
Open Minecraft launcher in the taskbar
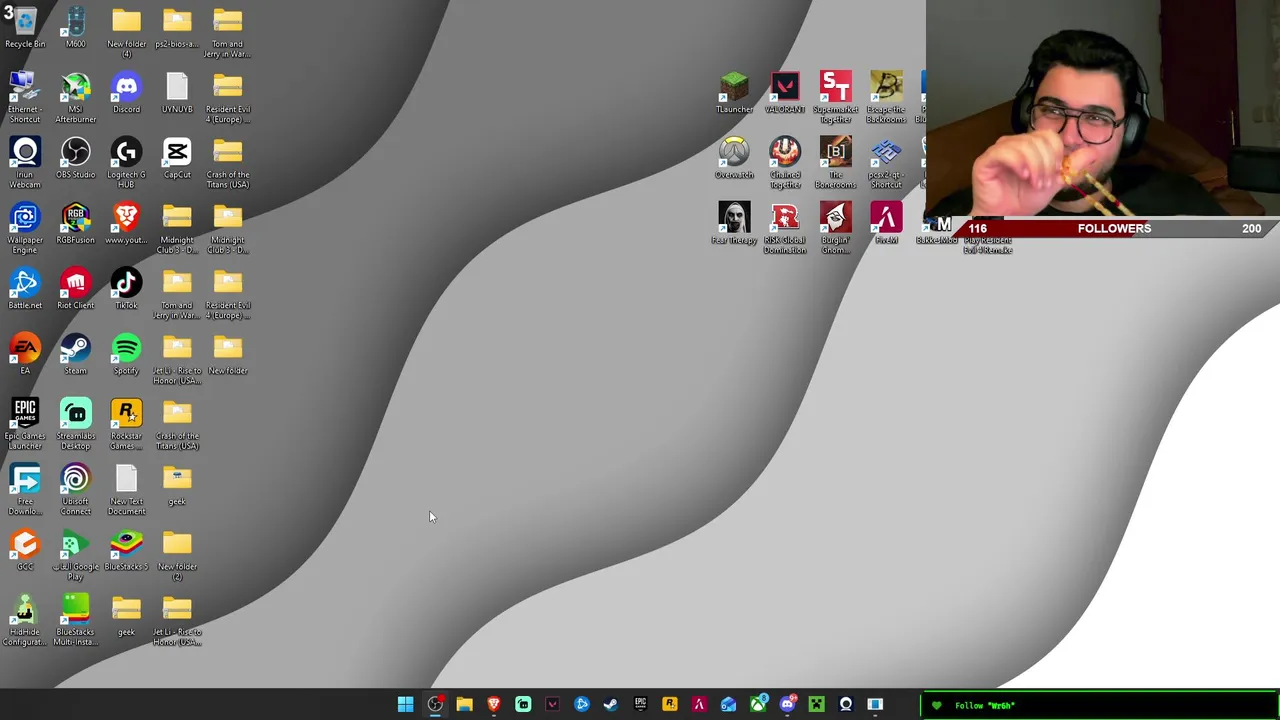pos(816,705)
